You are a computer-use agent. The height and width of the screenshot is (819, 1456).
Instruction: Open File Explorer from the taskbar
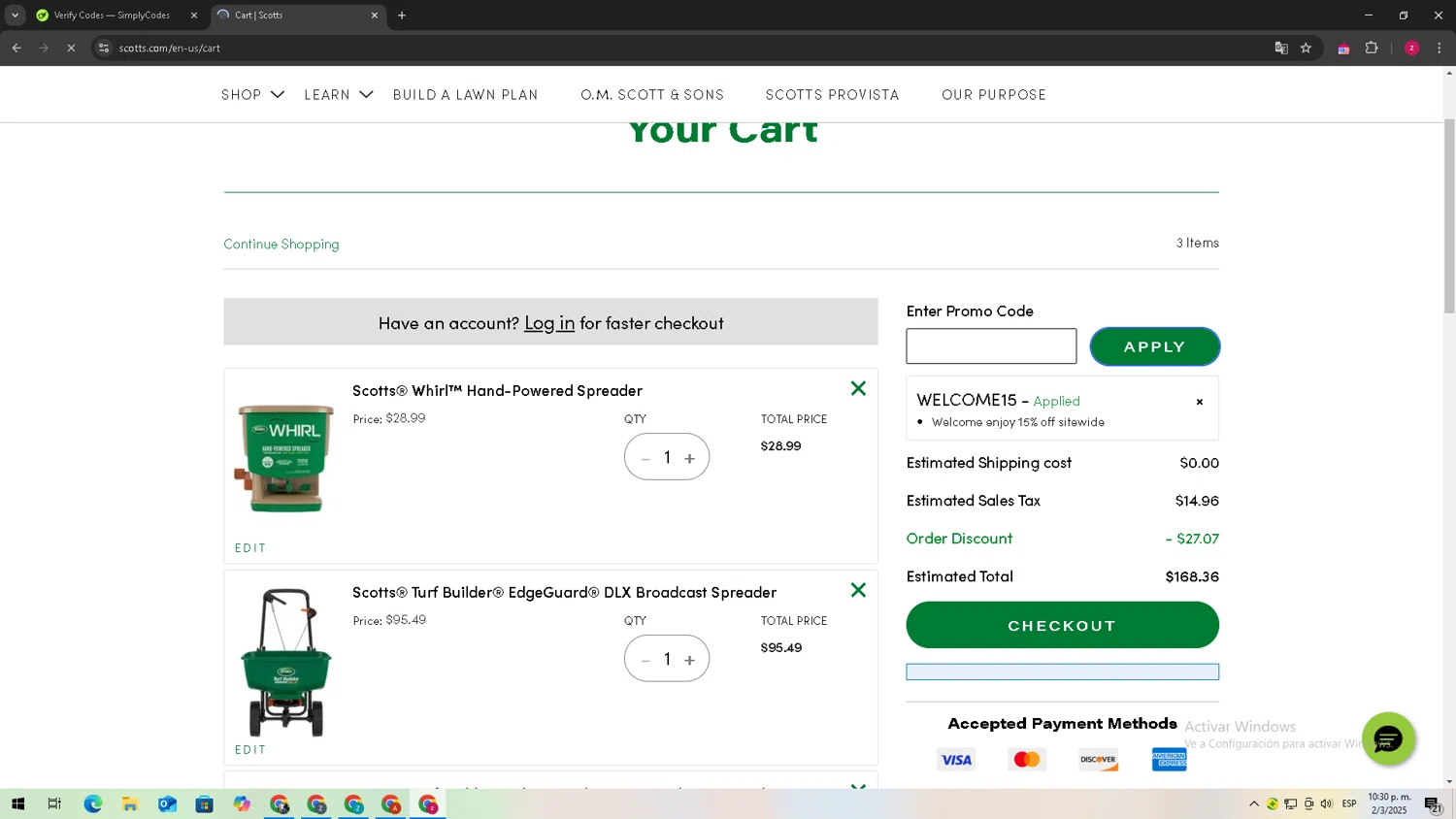[130, 803]
